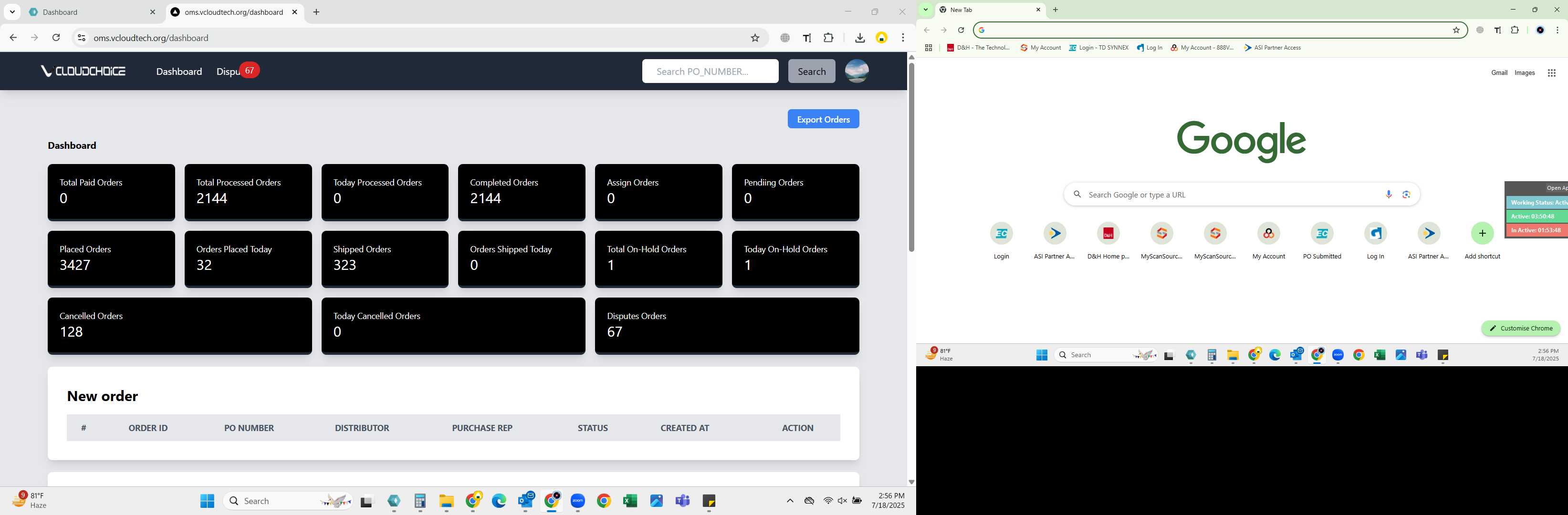This screenshot has height=515, width=1568.
Task: Click the Orders Placed Today 32 card
Action: click(x=248, y=258)
